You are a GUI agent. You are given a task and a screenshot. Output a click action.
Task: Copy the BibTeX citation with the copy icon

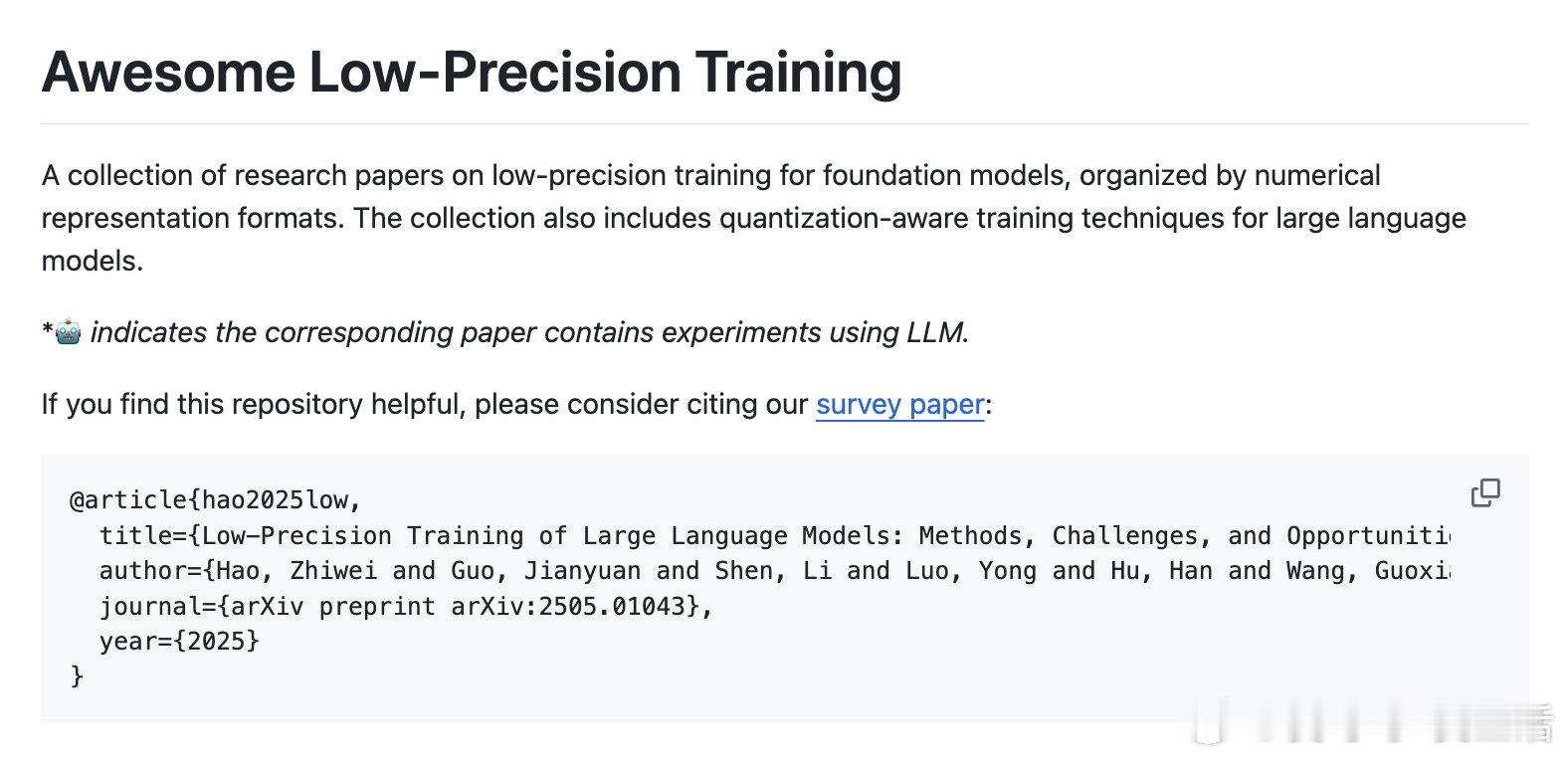pos(1485,492)
